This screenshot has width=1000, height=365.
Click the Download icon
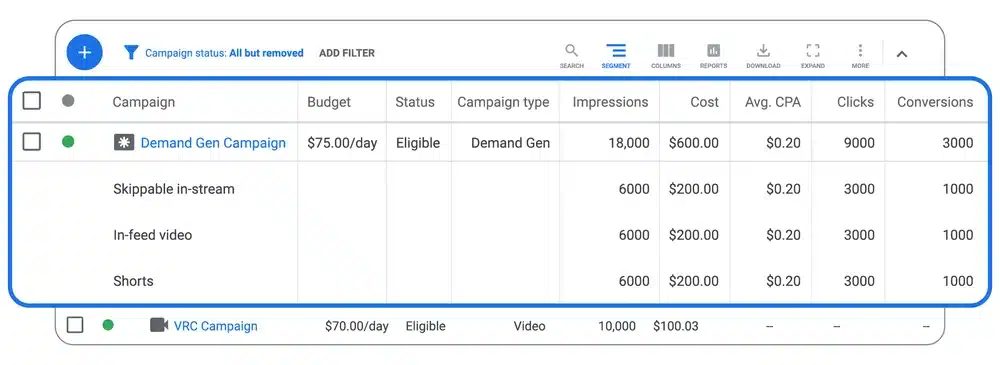tap(763, 56)
